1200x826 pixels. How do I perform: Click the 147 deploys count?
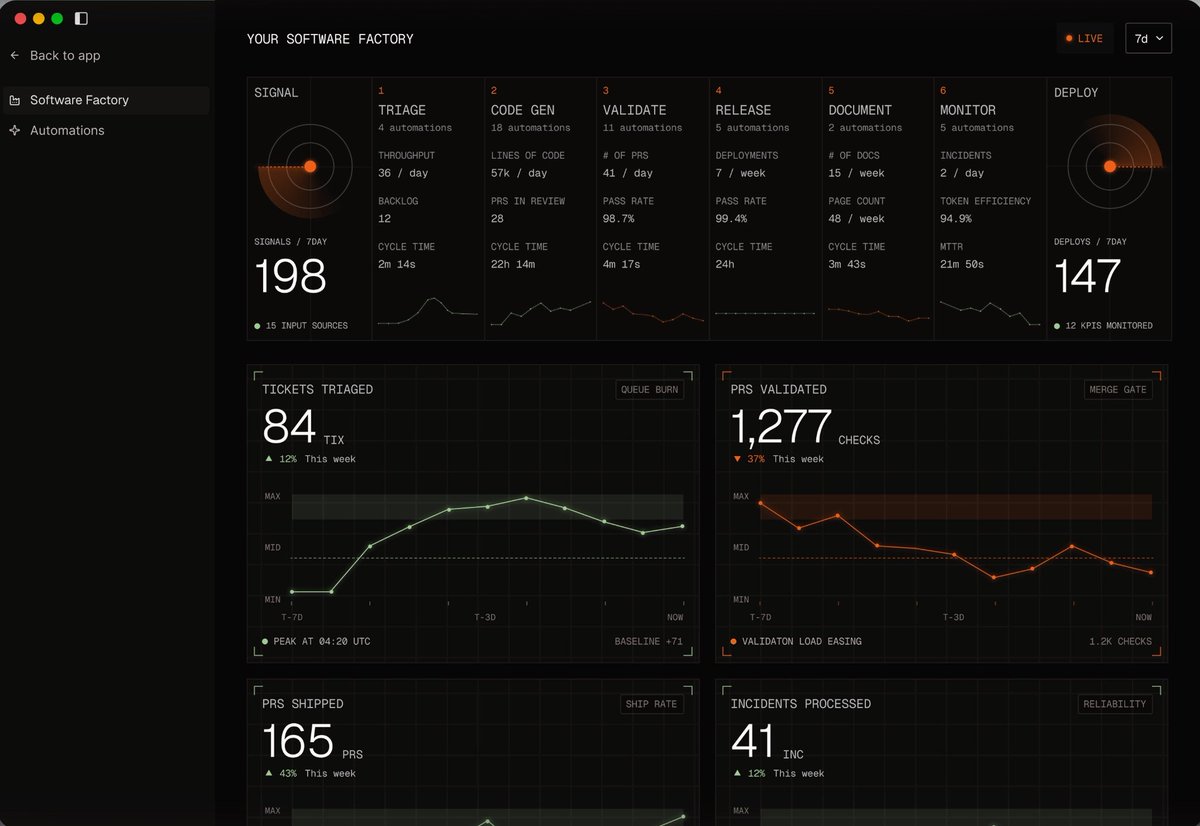click(x=1088, y=276)
